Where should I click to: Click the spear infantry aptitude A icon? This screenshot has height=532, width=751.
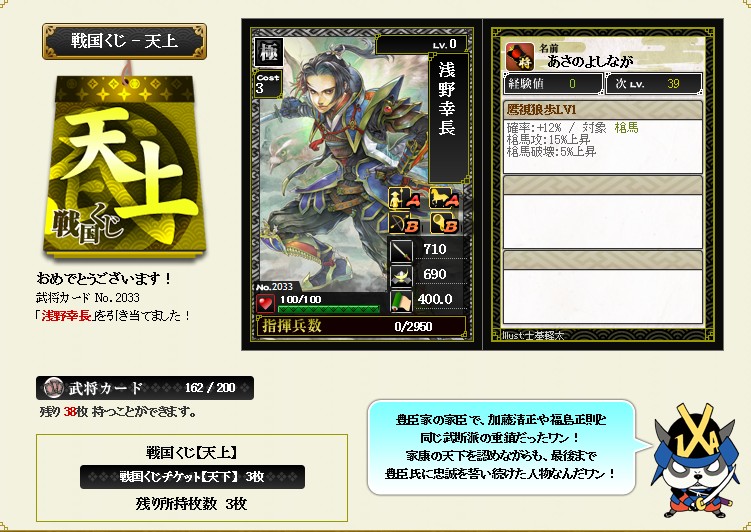pos(404,198)
